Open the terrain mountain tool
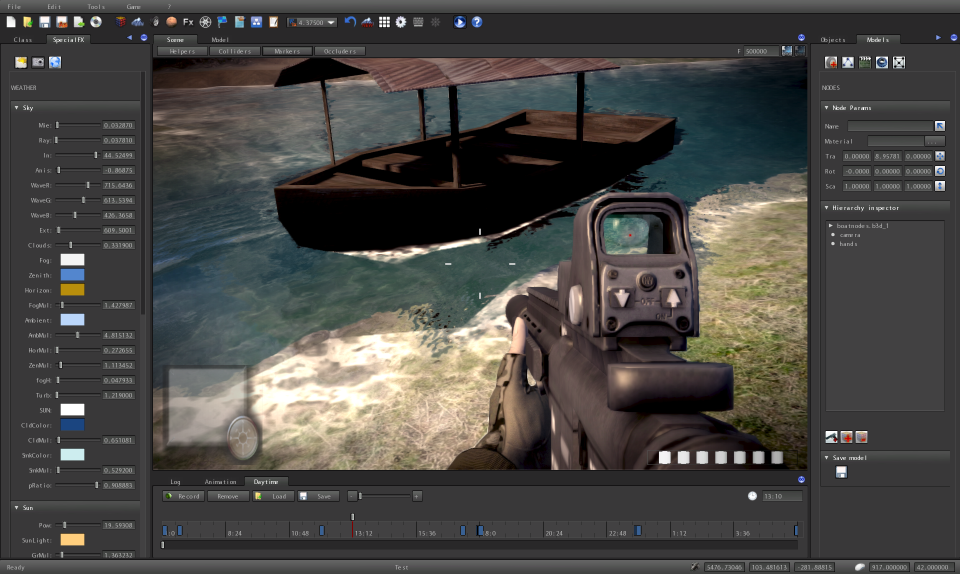960x574 pixels. click(138, 22)
